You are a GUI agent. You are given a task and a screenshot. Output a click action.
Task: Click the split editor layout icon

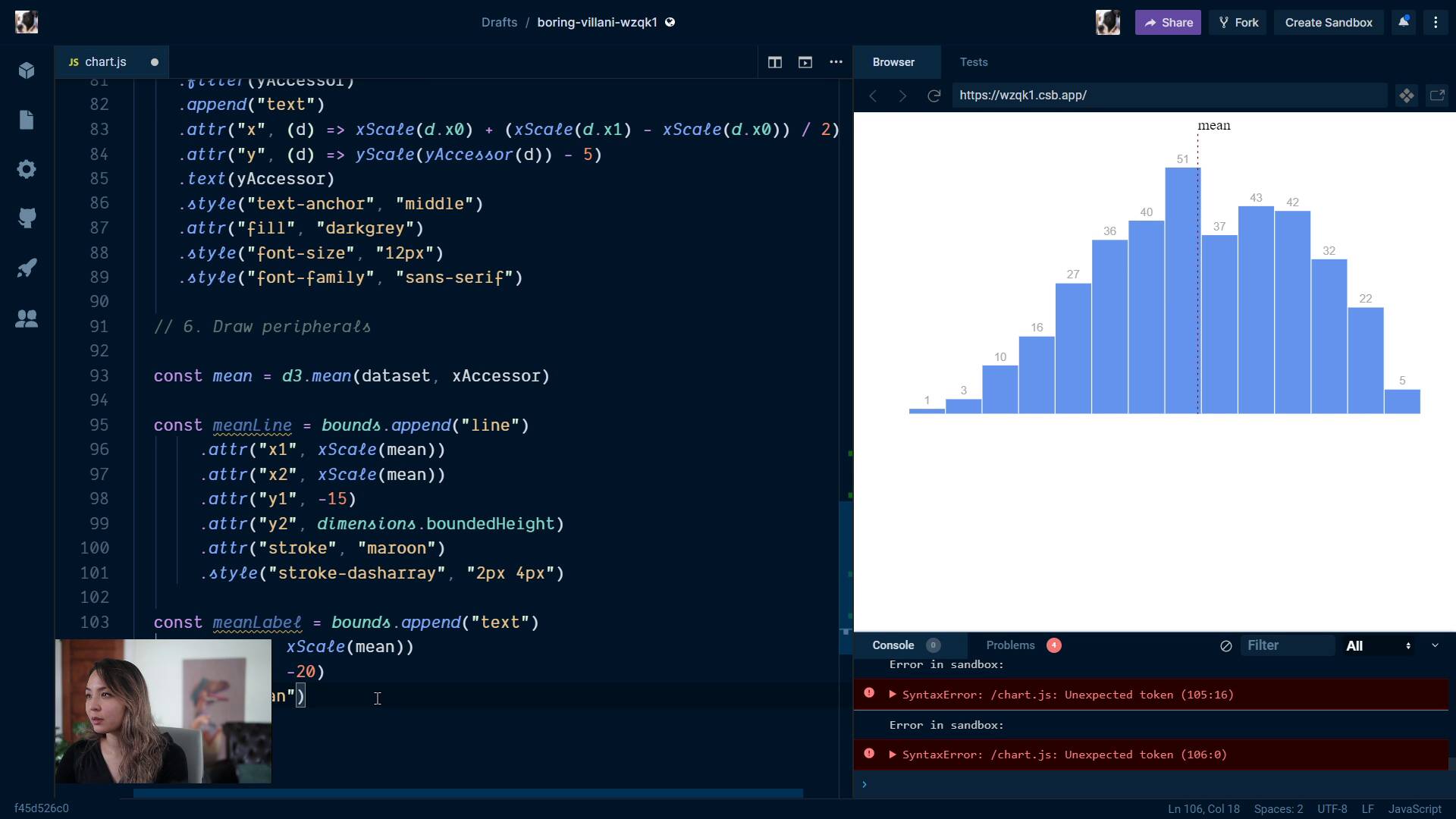[774, 62]
